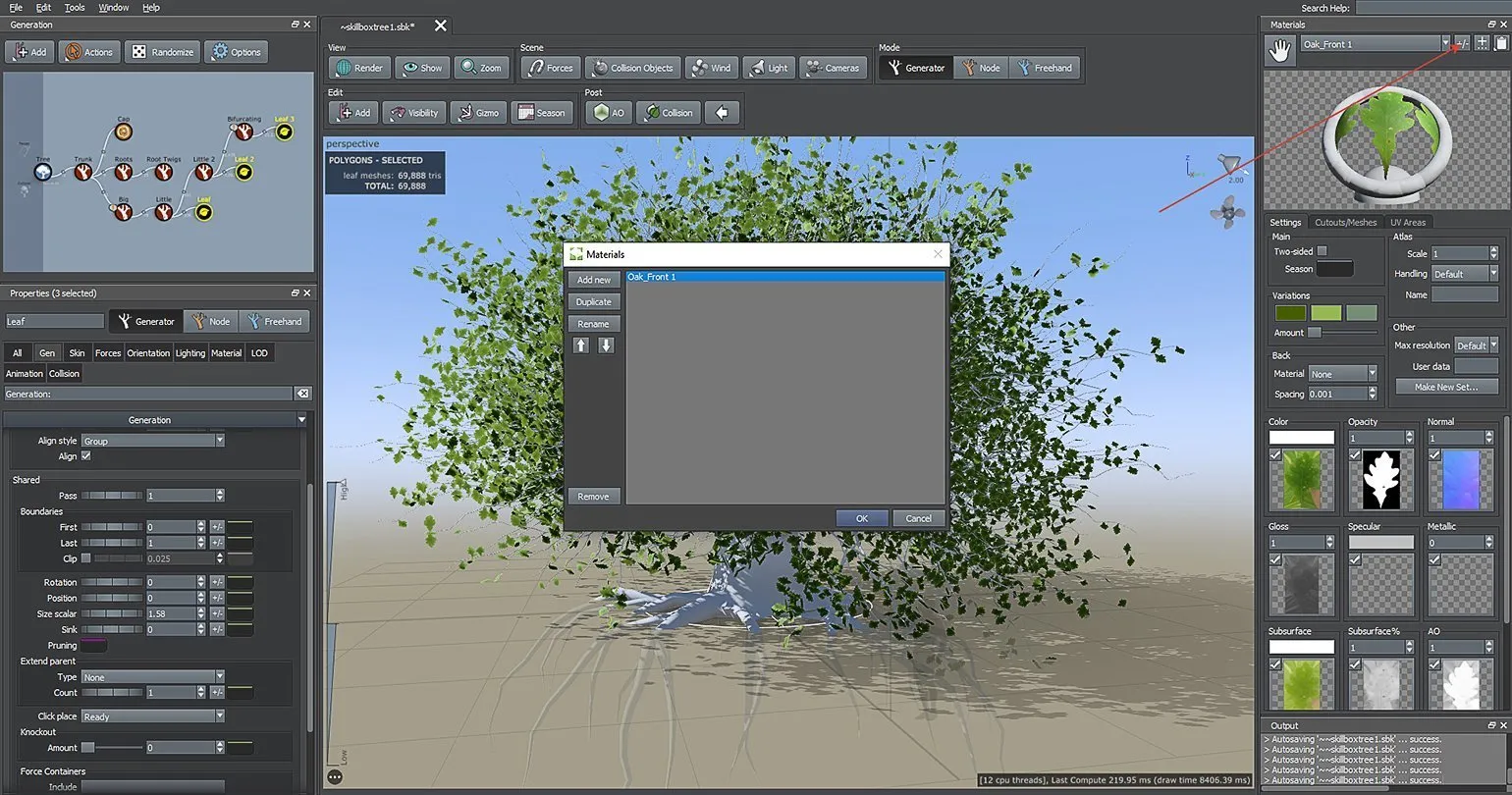
Task: Enable the Two-sided checkbox
Action: (x=1322, y=251)
